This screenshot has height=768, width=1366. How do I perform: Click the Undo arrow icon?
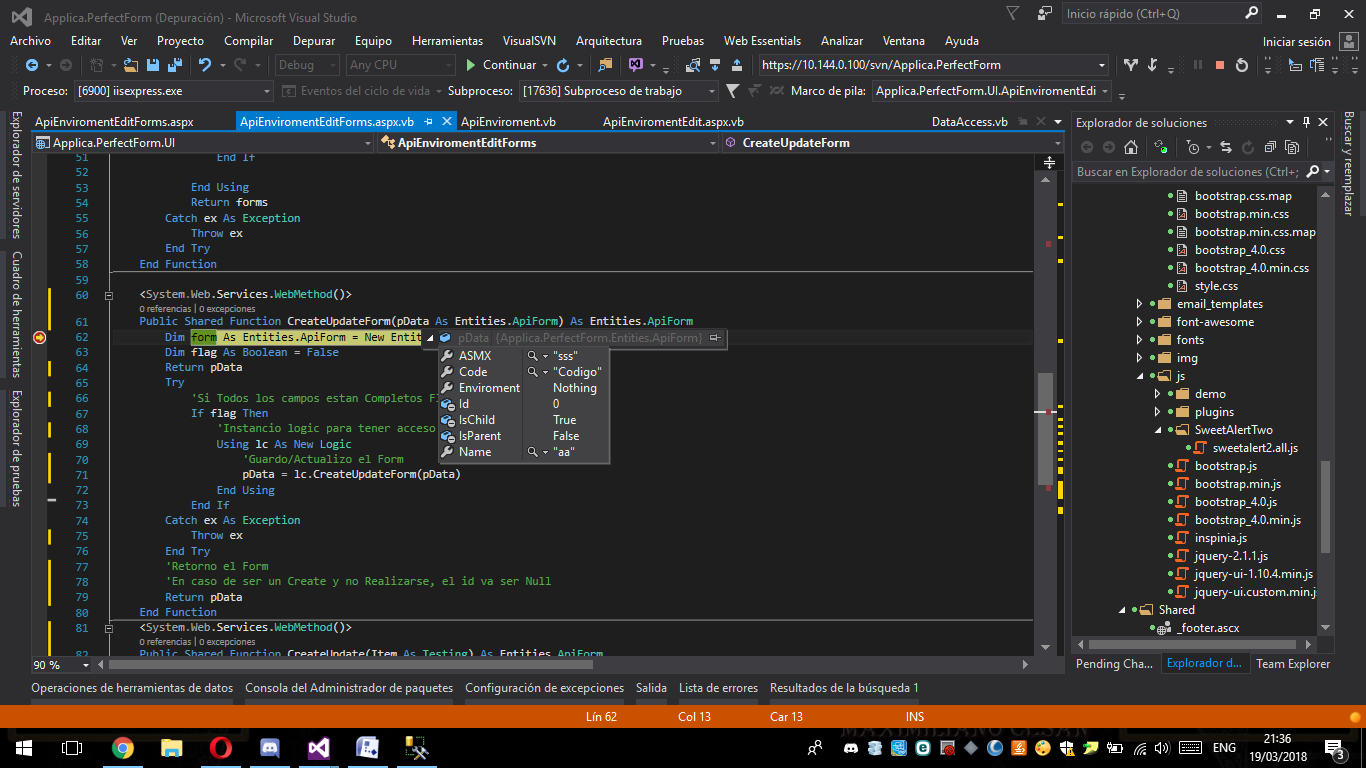[x=205, y=65]
